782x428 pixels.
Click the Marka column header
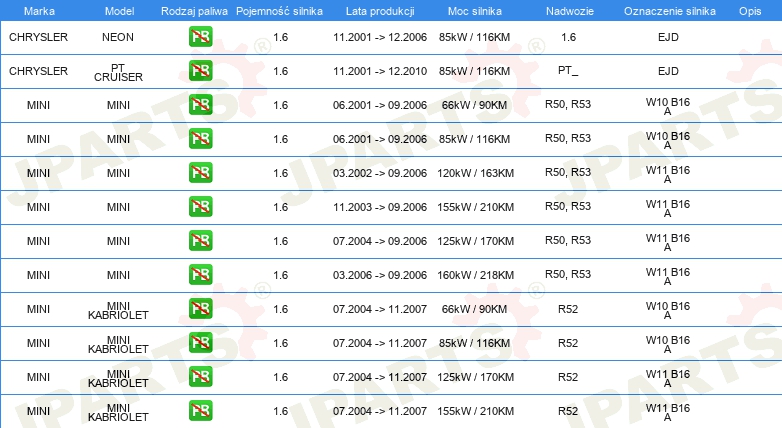[x=39, y=11]
